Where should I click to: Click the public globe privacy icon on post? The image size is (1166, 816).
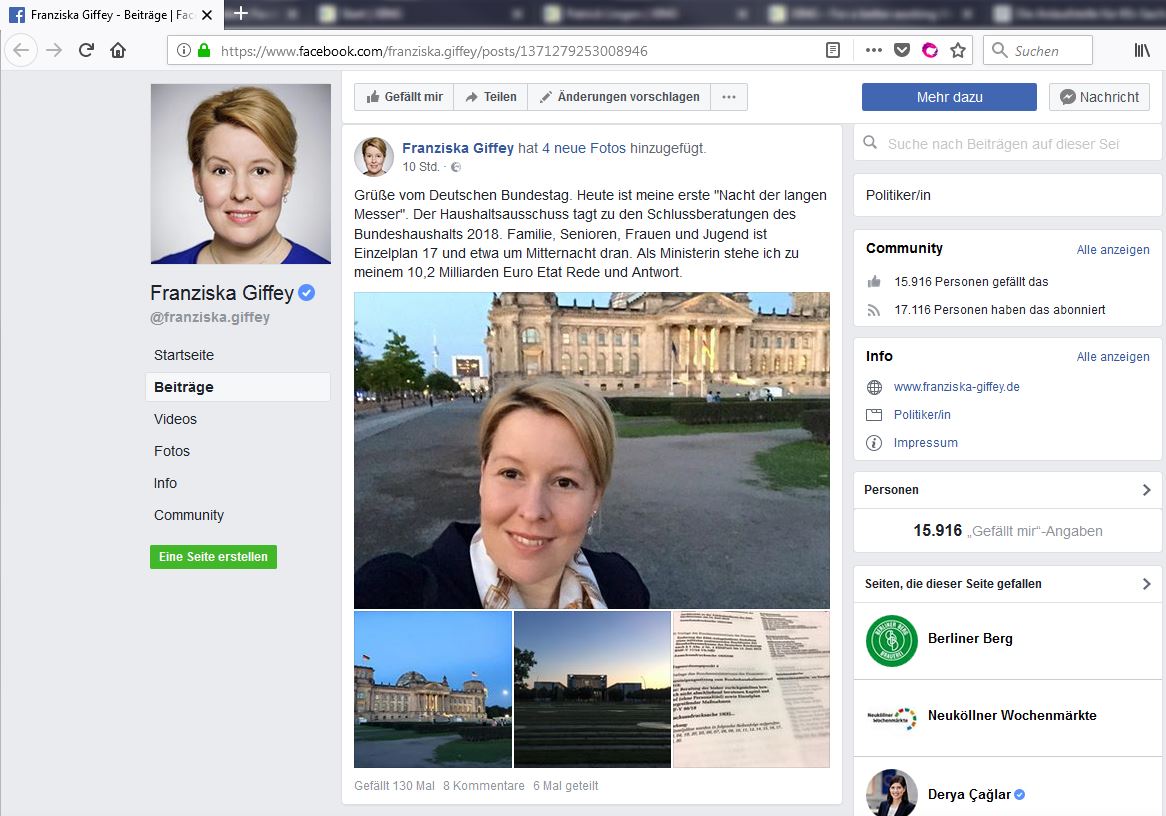point(456,167)
